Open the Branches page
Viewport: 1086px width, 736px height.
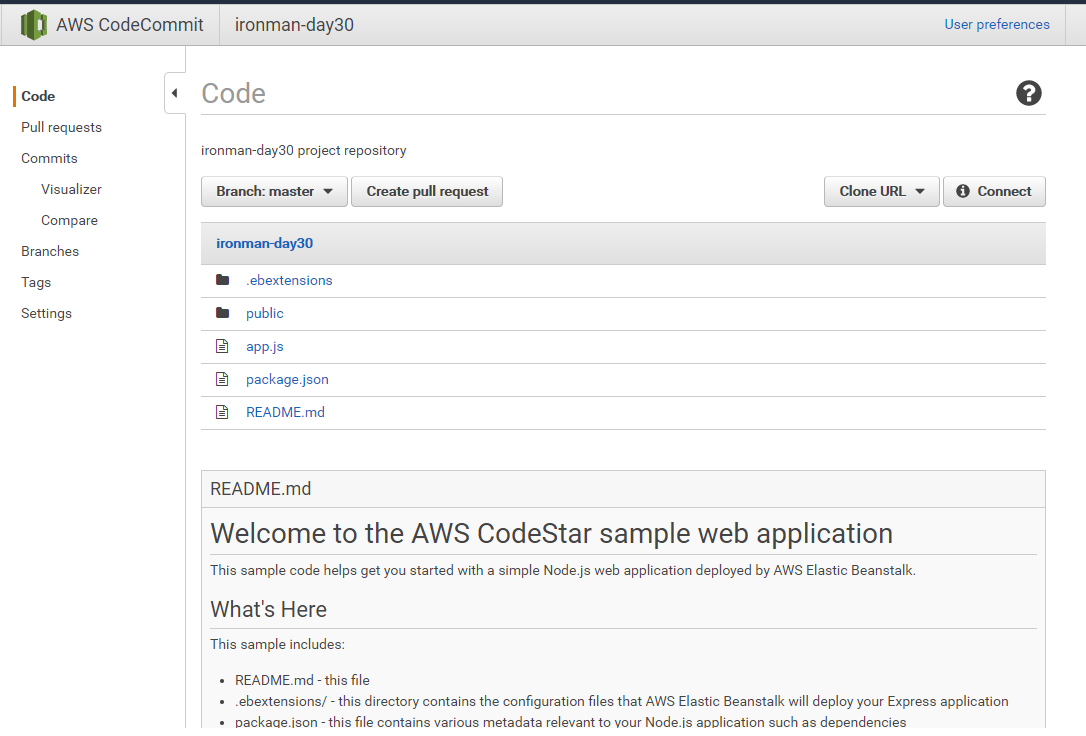point(50,251)
